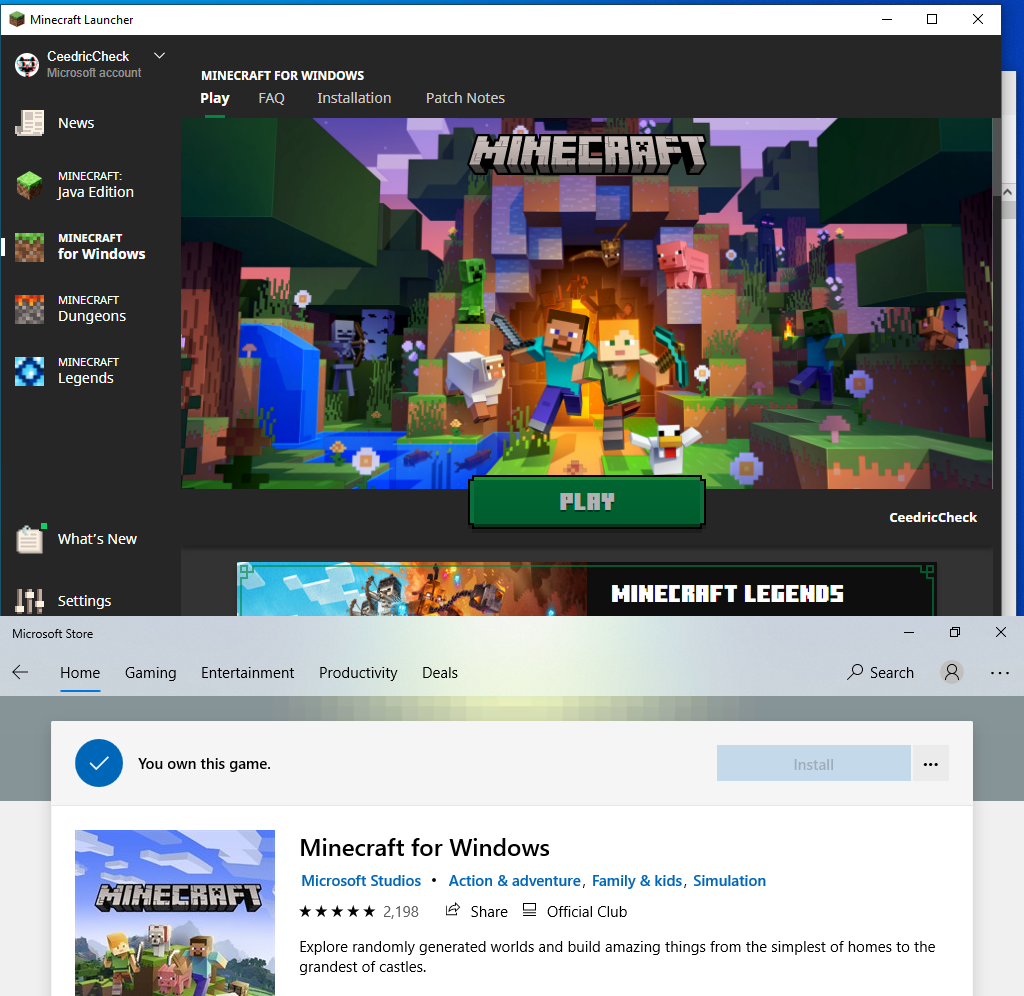
Task: Switch to the Patch Notes tab
Action: [x=465, y=98]
